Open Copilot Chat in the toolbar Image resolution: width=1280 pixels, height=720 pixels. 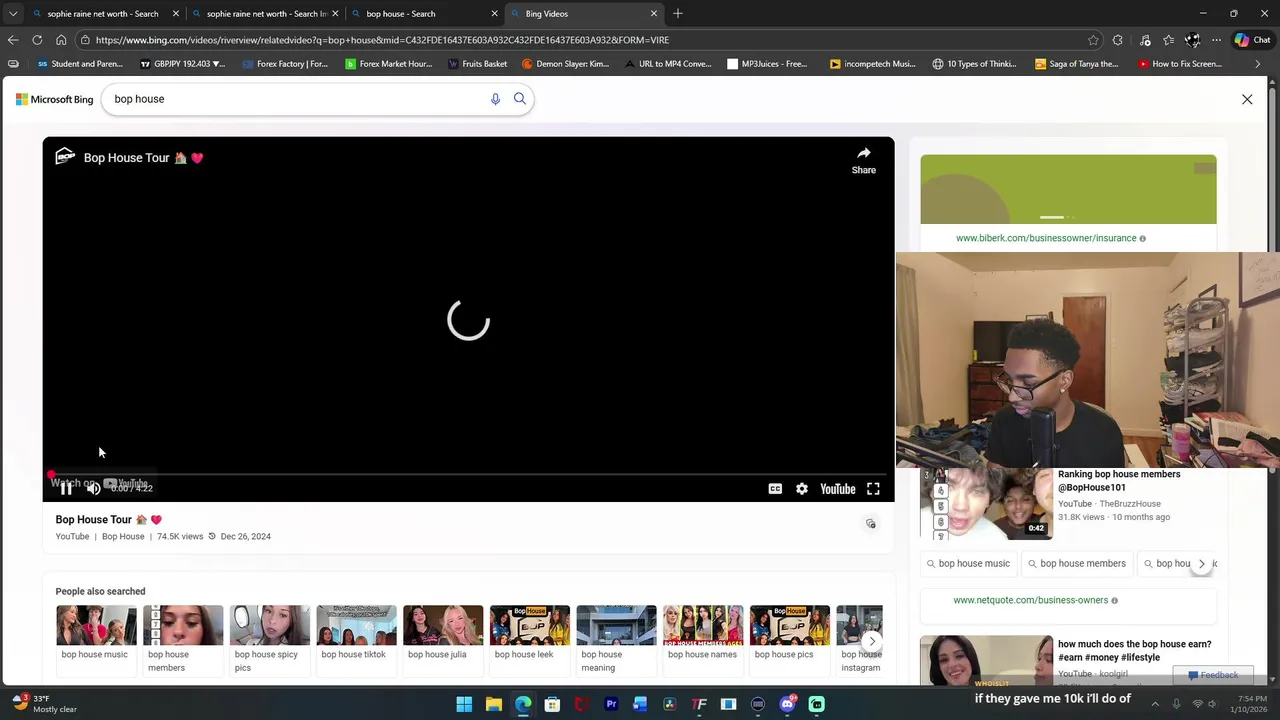coord(1252,40)
